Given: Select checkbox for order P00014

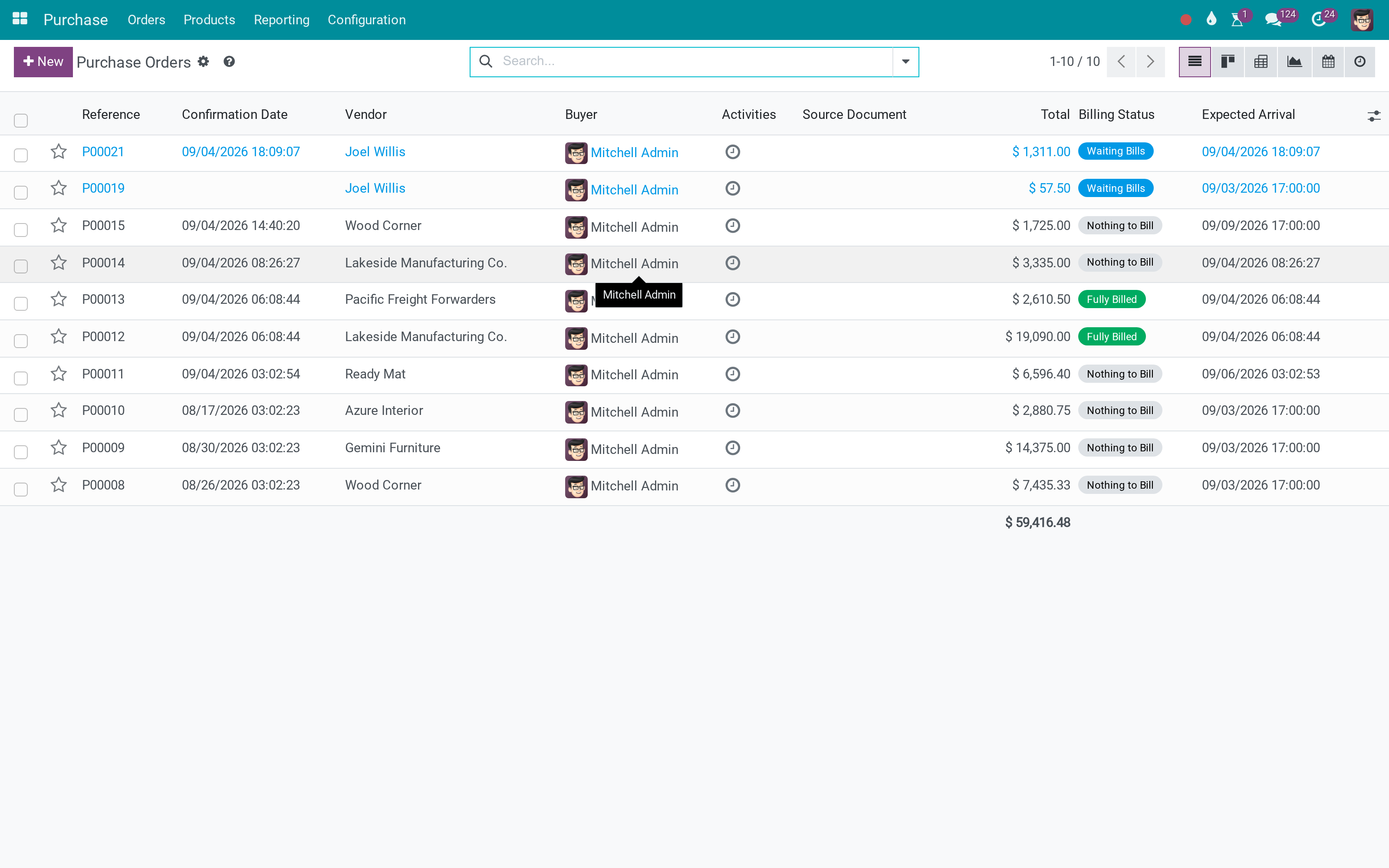Looking at the screenshot, I should click(21, 266).
